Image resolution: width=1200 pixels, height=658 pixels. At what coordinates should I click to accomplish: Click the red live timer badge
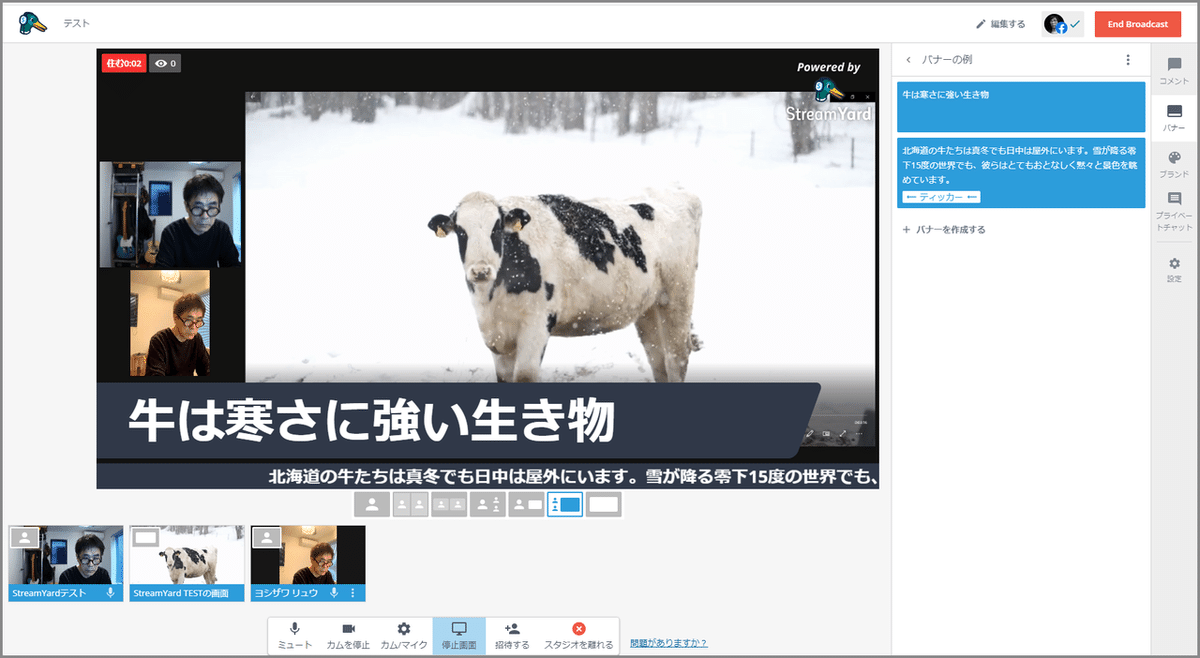click(x=124, y=63)
